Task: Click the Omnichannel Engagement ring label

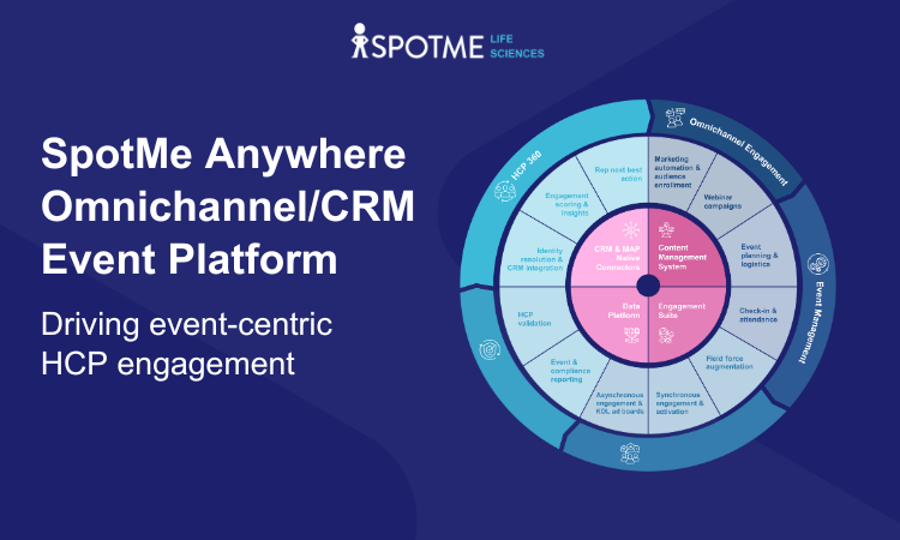Action: [x=739, y=151]
